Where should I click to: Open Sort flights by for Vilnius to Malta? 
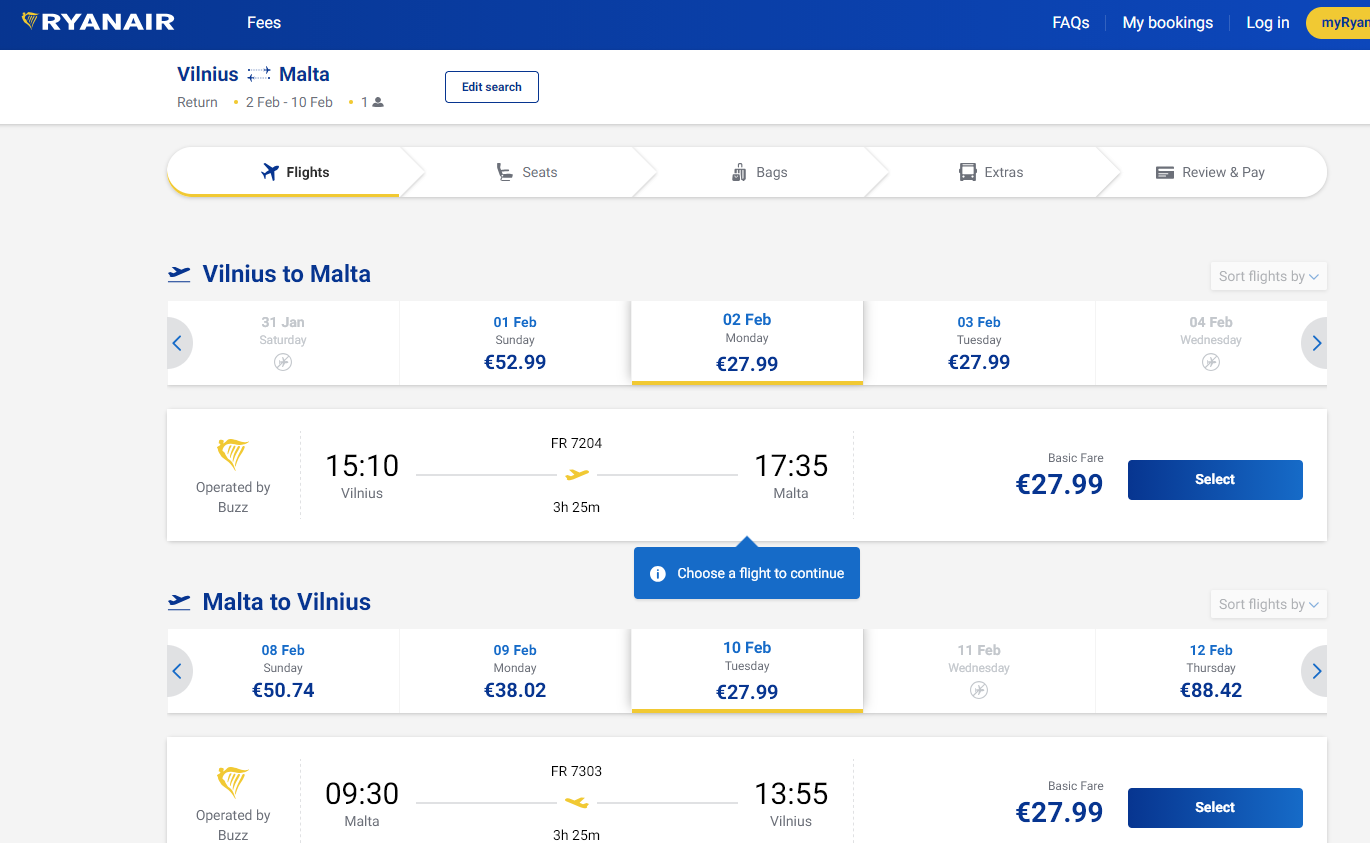1269,276
